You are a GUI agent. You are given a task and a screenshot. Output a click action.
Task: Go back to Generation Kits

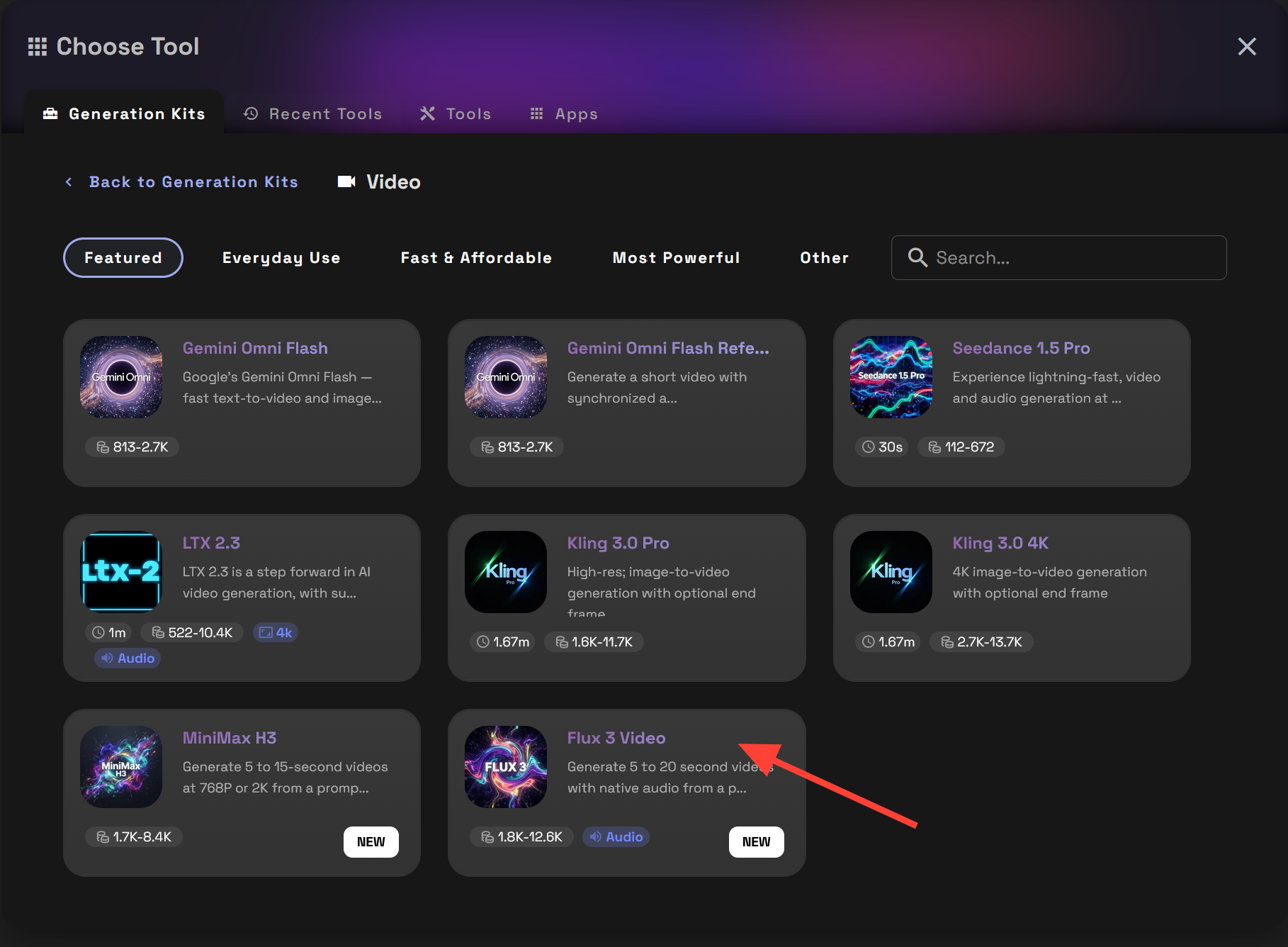(181, 182)
